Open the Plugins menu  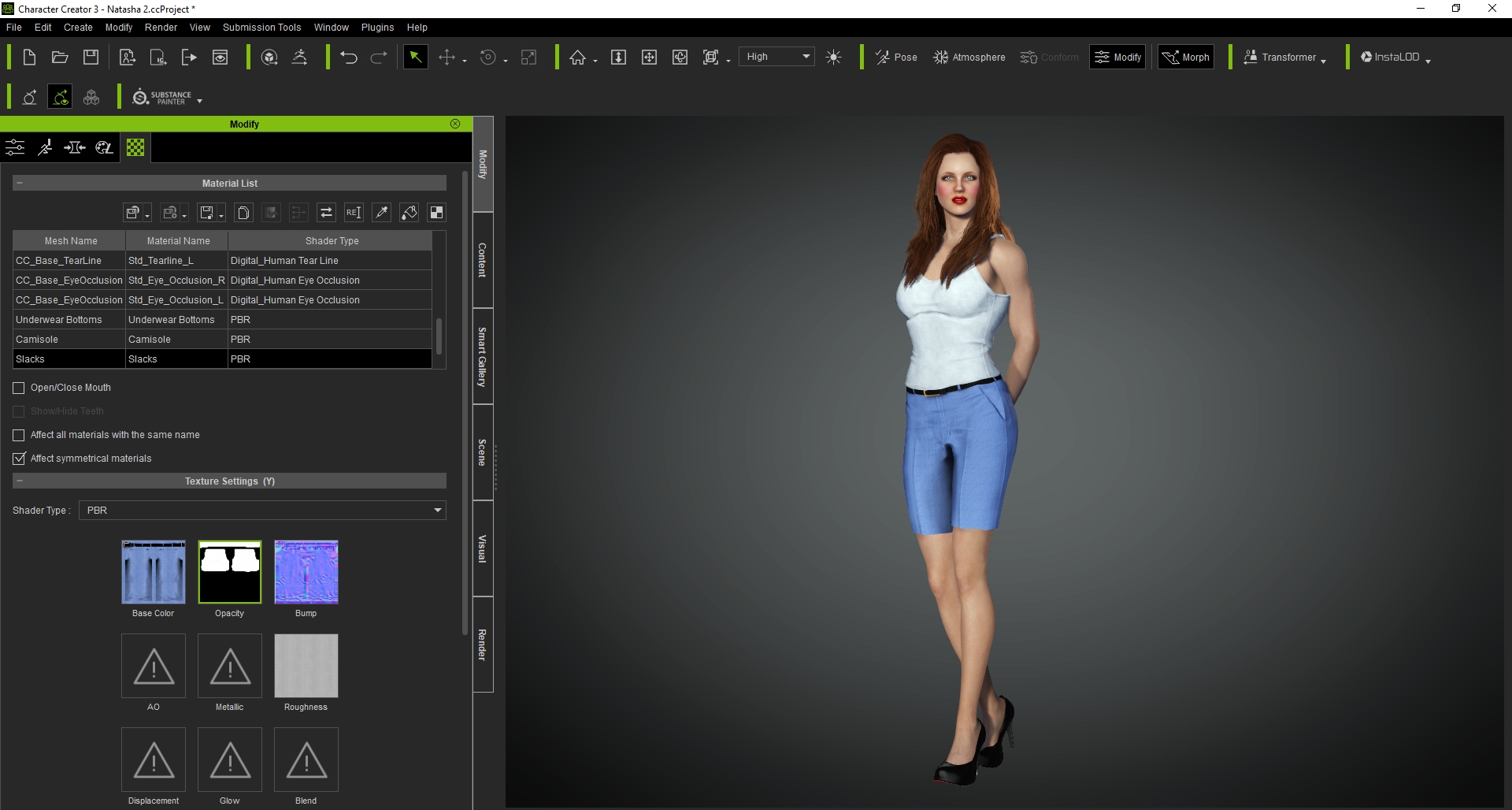[377, 27]
